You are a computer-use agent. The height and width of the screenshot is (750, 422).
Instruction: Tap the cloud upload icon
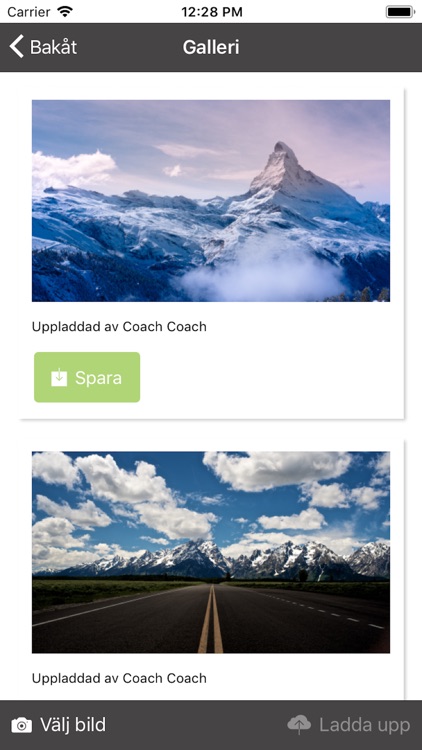click(299, 725)
